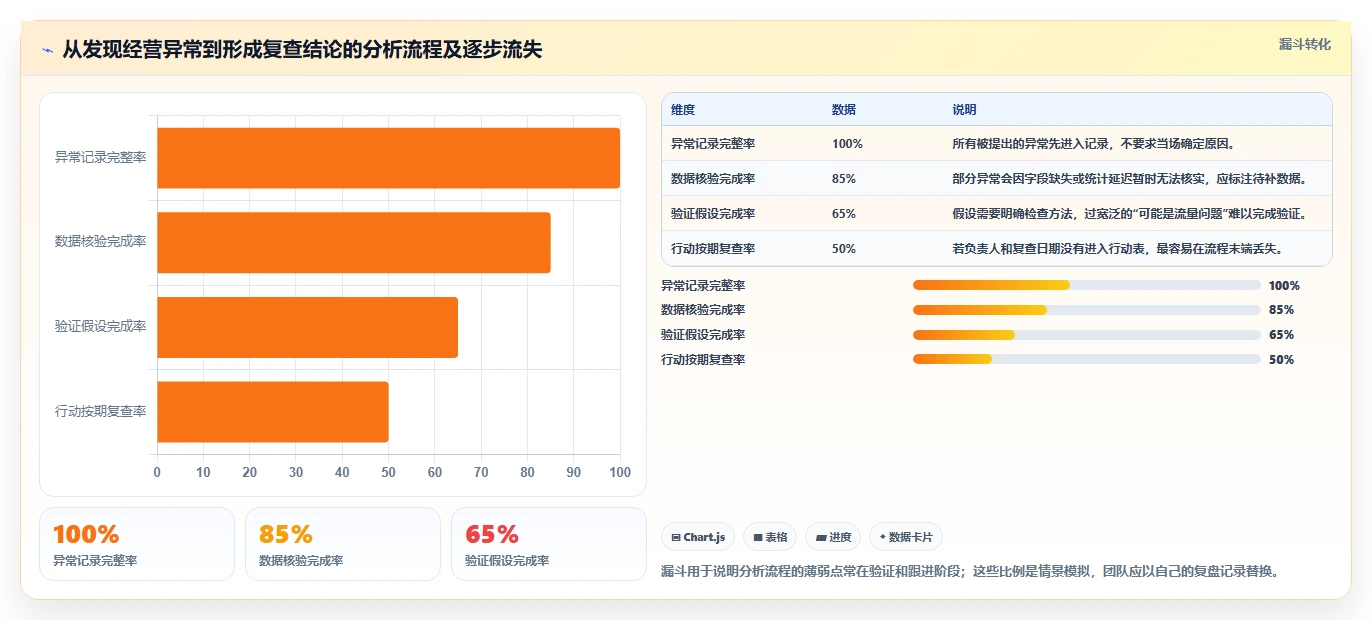The width and height of the screenshot is (1372, 620).
Task: Click the 数据核验完成率 y-axis label on the chart
Action: pos(100,242)
